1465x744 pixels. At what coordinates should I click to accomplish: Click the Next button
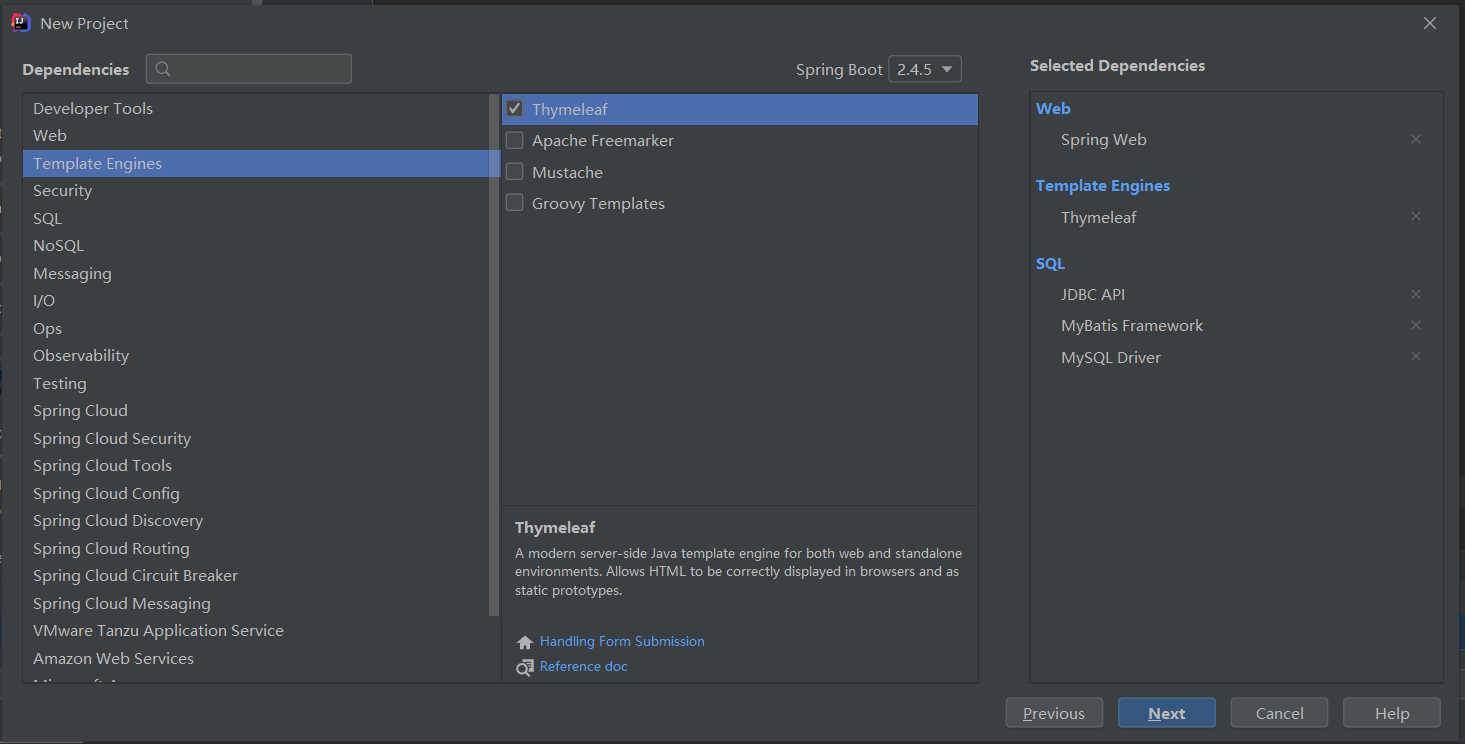pos(1167,713)
